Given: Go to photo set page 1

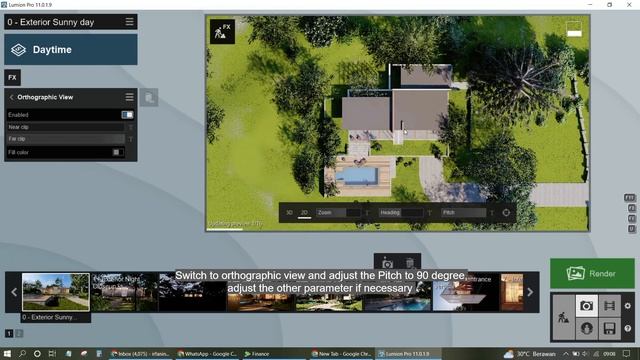Looking at the screenshot, I should [x=9, y=333].
